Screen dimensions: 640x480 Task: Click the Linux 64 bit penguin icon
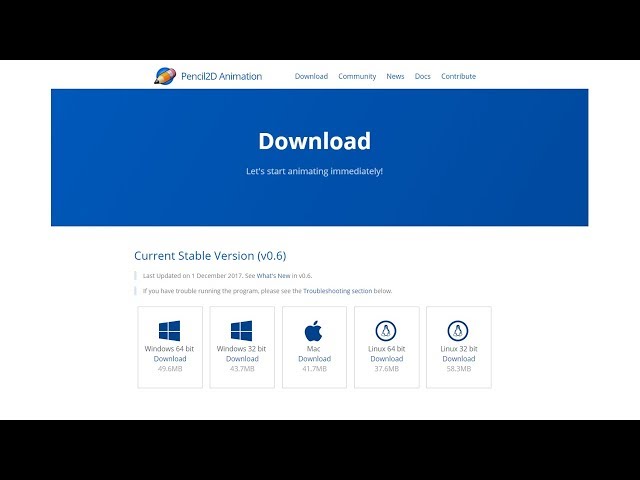(386, 331)
